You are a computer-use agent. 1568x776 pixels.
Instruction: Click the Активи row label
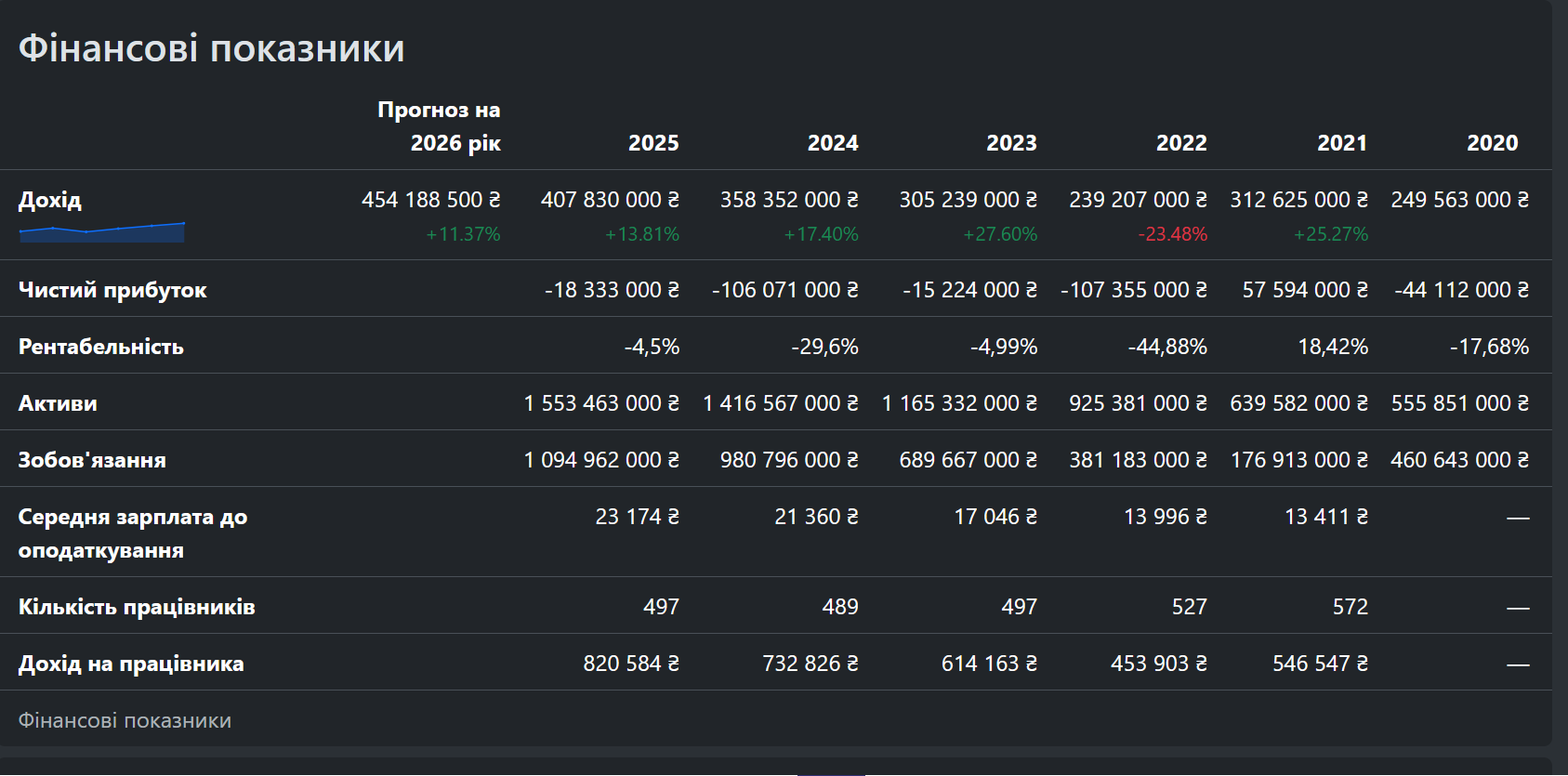[x=58, y=403]
